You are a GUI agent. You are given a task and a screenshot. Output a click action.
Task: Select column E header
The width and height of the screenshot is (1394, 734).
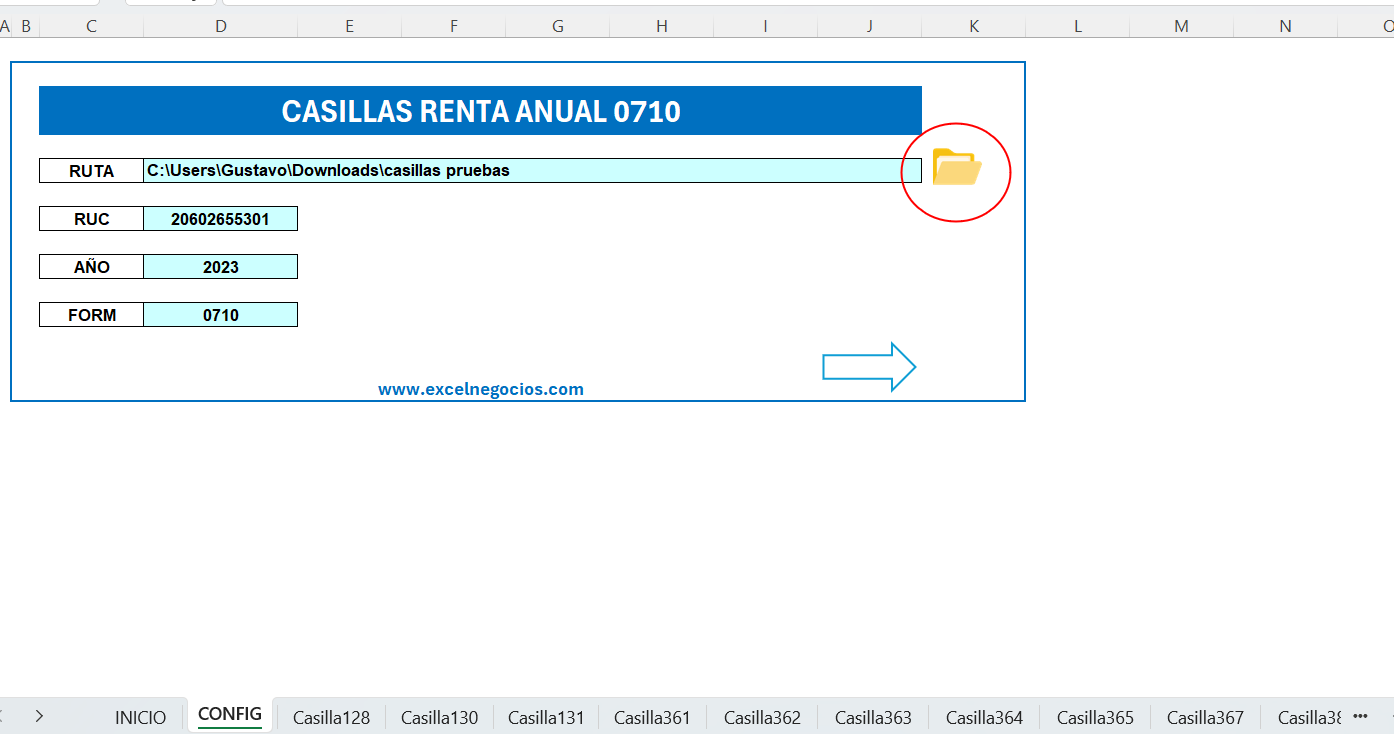click(350, 26)
